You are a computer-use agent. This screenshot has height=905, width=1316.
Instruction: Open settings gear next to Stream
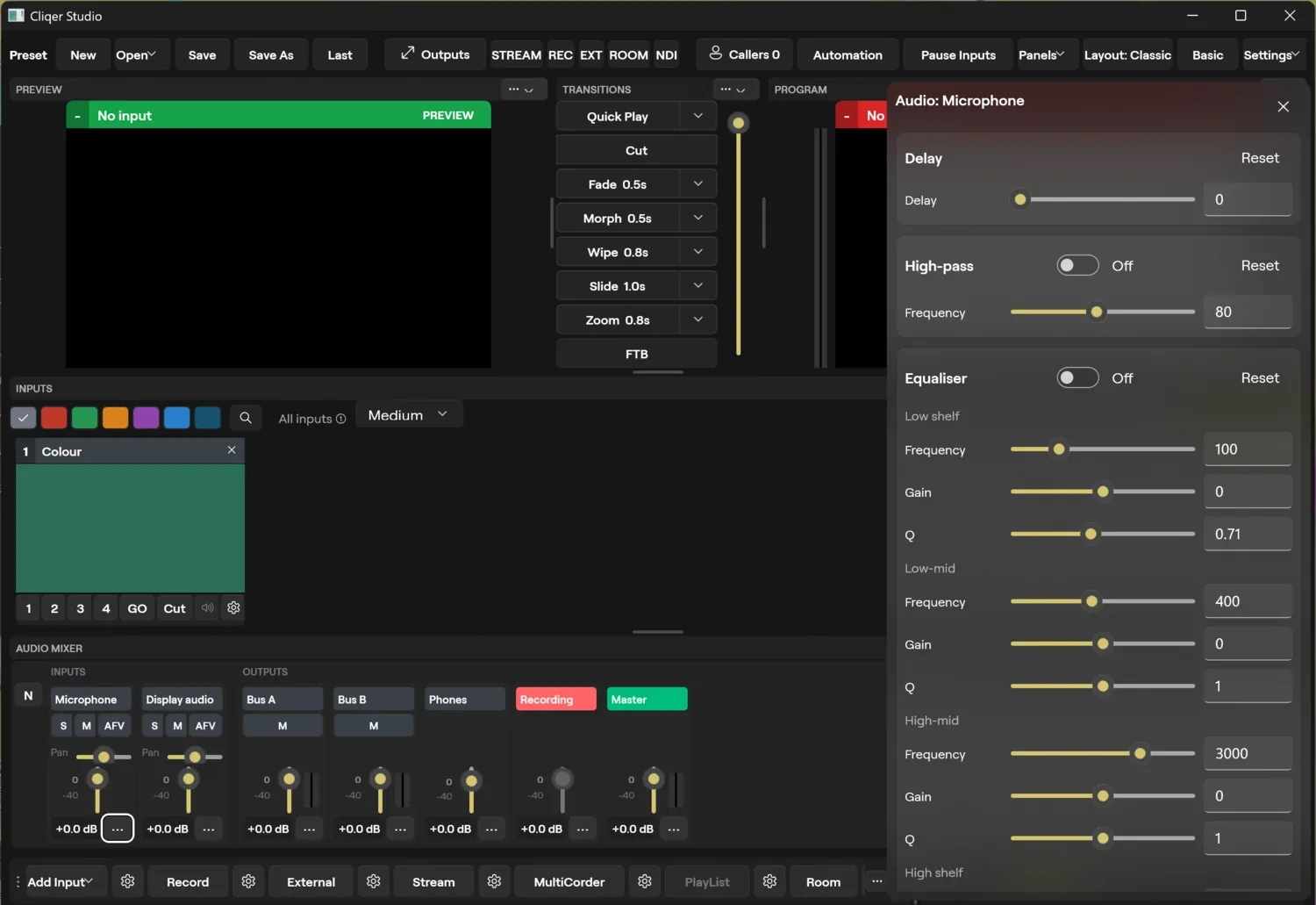coord(495,881)
